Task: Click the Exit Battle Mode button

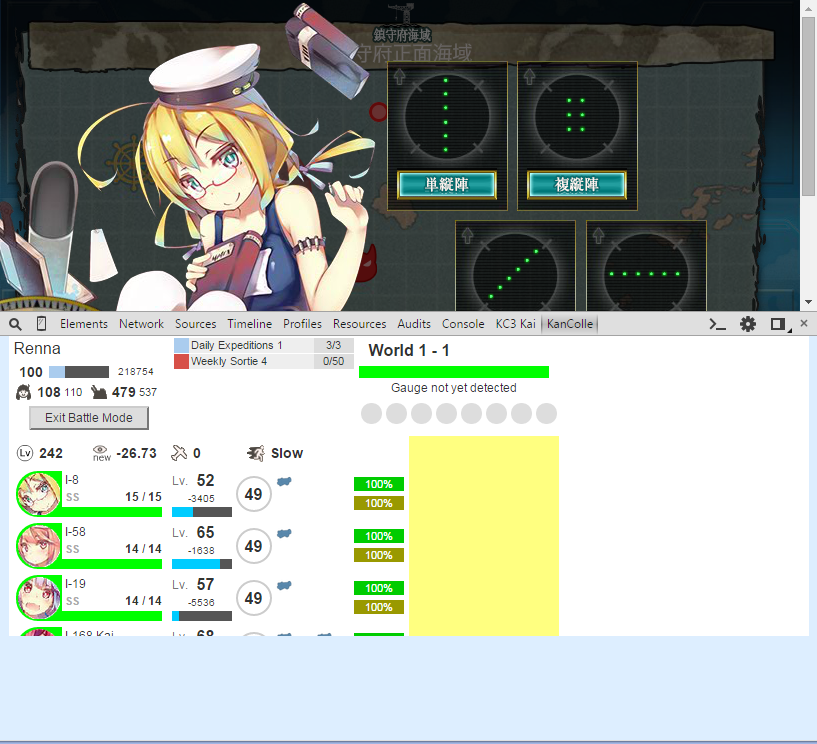Action: [x=89, y=418]
